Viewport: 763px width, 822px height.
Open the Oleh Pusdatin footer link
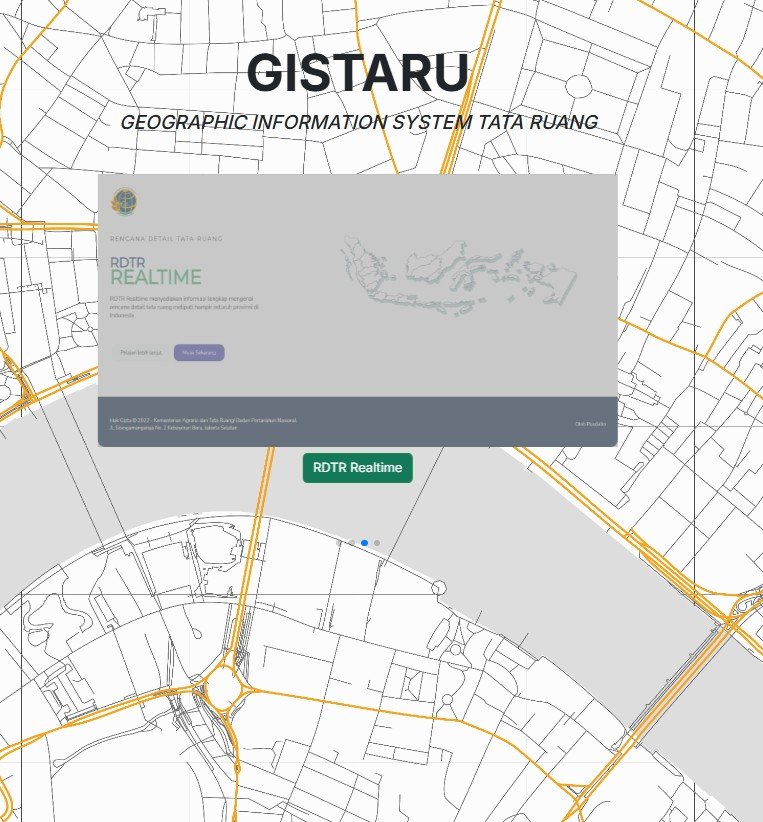click(590, 424)
